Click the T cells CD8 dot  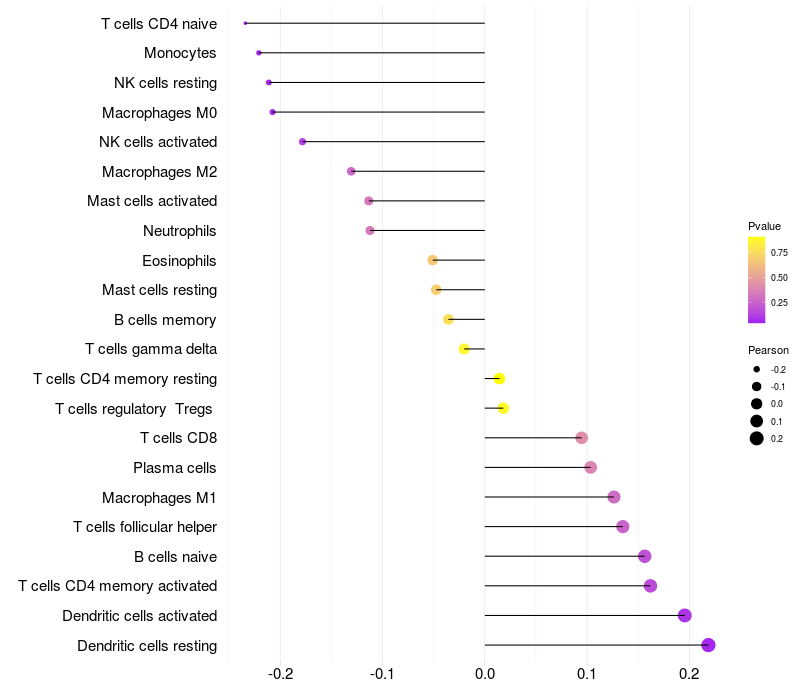(581, 438)
